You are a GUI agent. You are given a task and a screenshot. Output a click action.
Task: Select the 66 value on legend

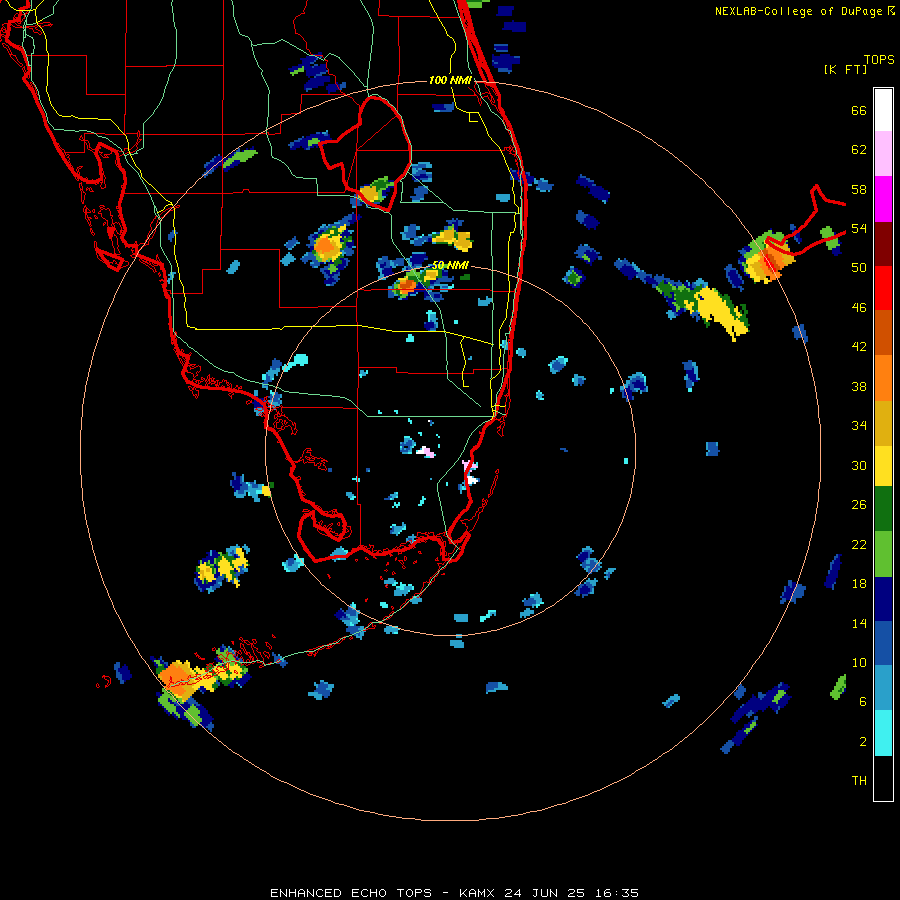pos(859,110)
